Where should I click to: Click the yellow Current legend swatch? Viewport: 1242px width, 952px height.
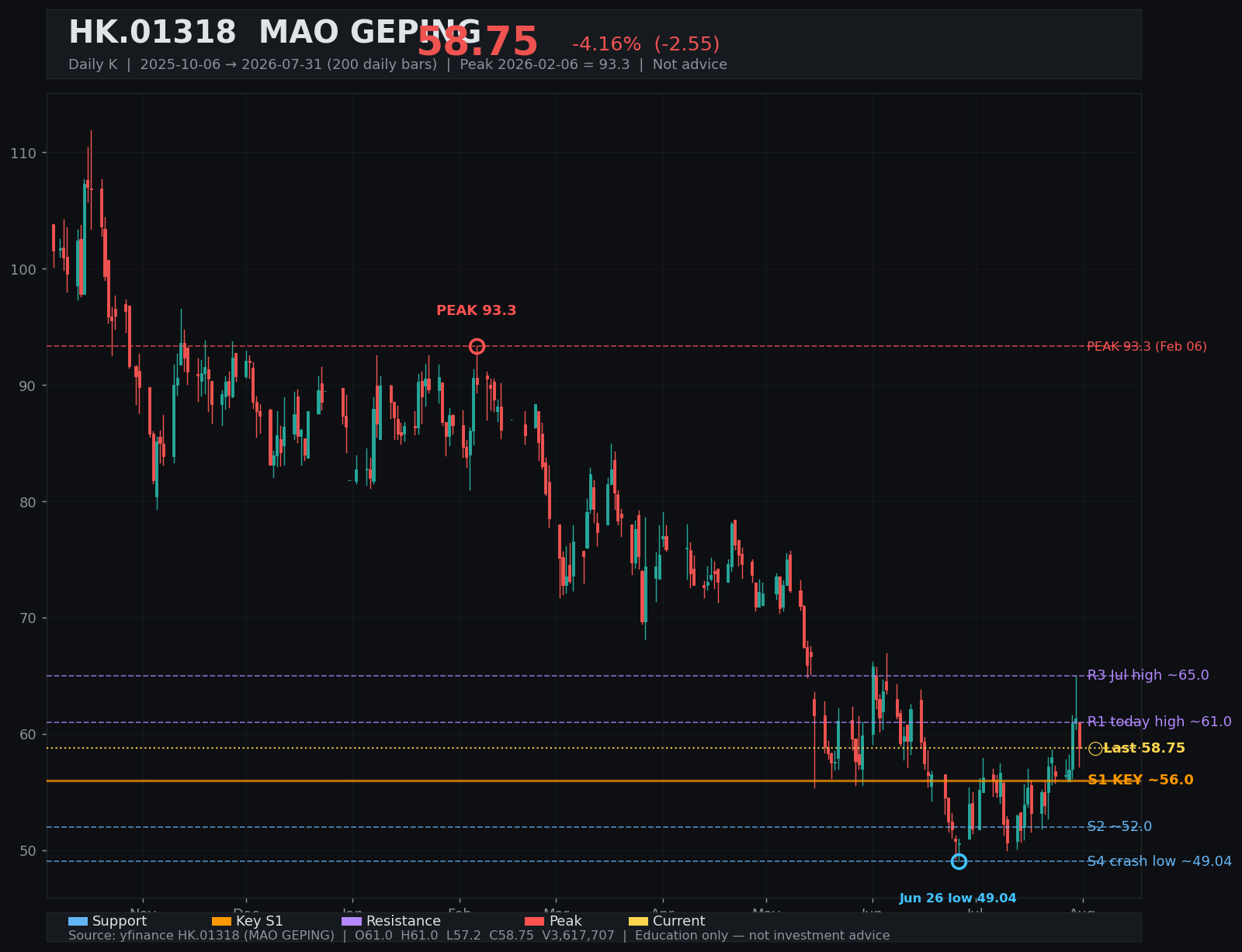pyautogui.click(x=638, y=922)
